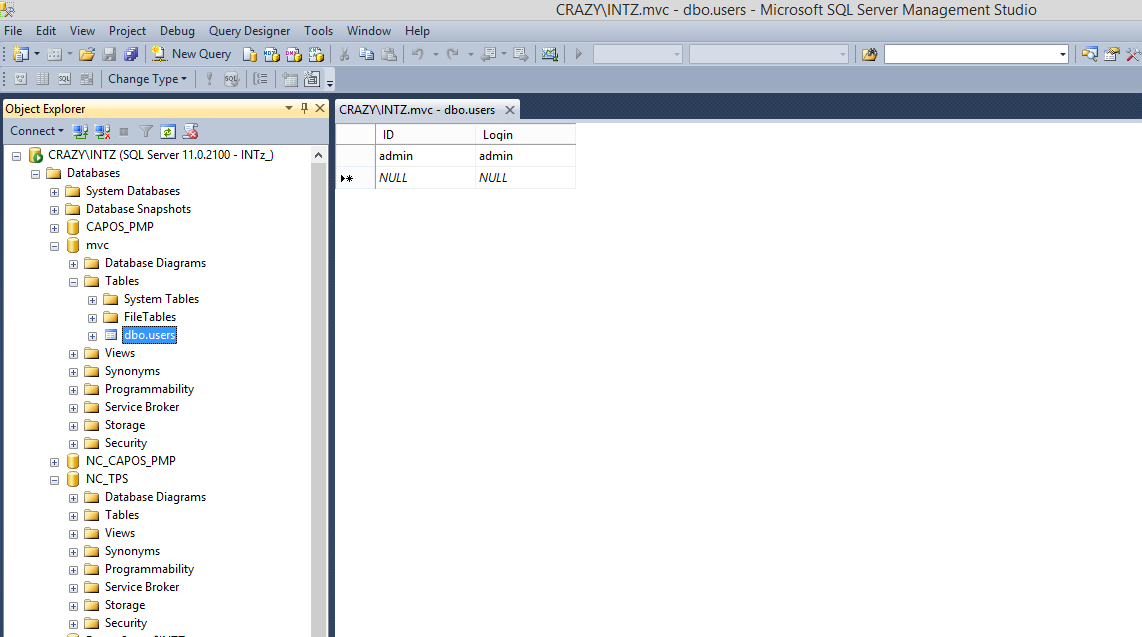This screenshot has width=1142, height=637.
Task: Click the XMLA query icon
Action: click(x=316, y=54)
